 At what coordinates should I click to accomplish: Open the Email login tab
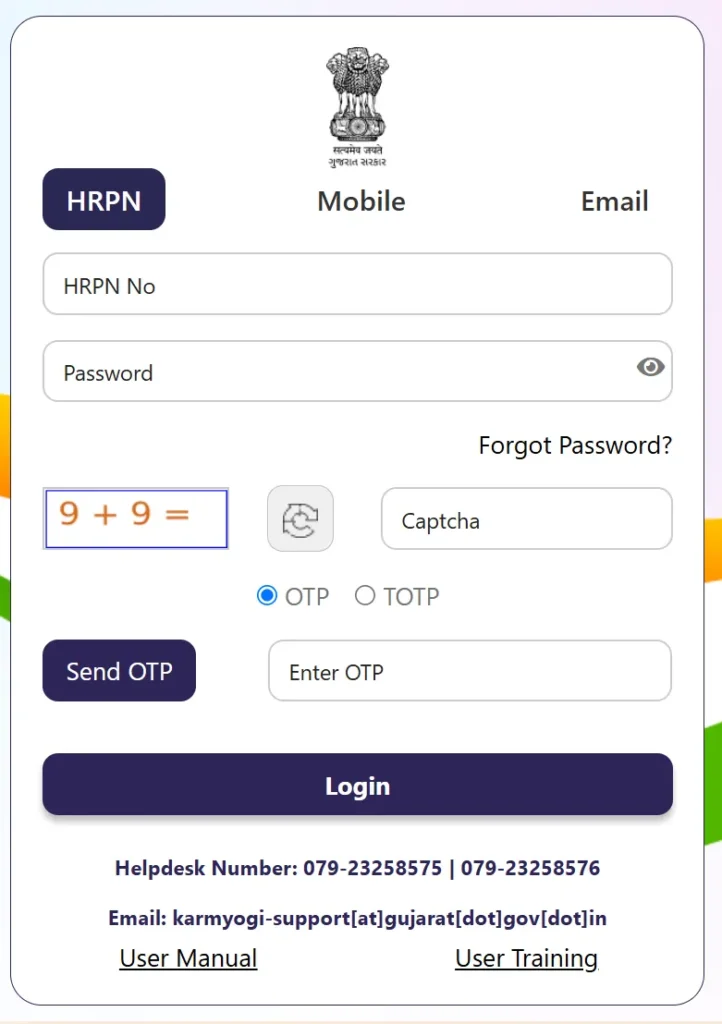tap(614, 201)
